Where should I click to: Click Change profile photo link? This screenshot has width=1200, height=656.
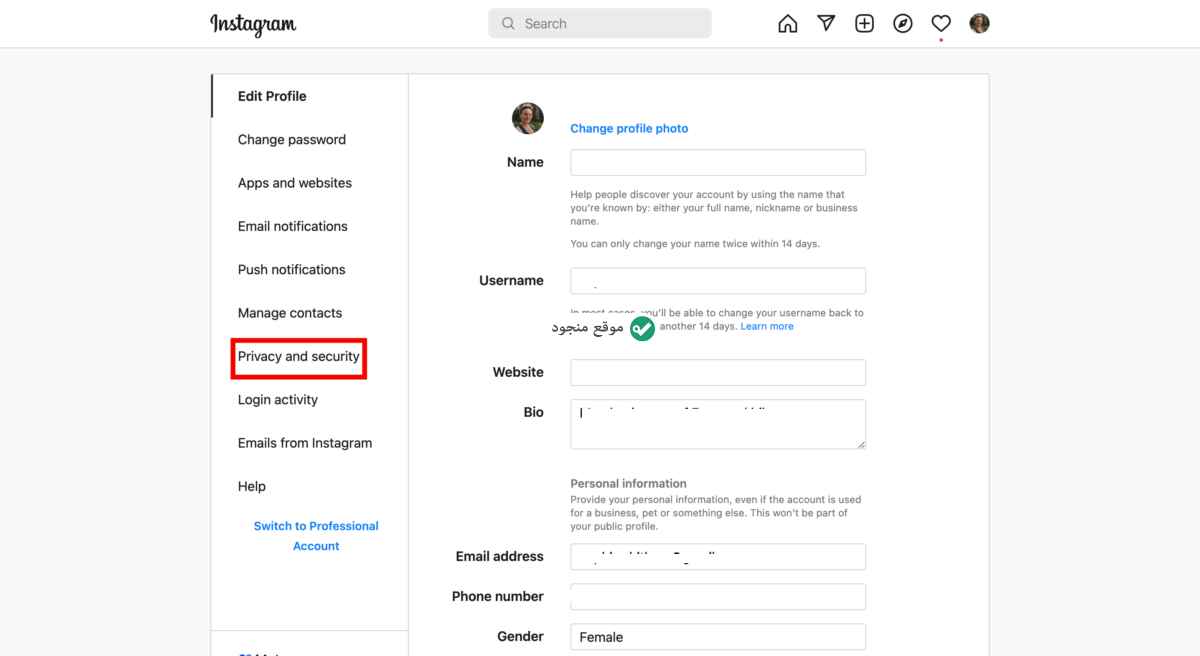[x=629, y=128]
